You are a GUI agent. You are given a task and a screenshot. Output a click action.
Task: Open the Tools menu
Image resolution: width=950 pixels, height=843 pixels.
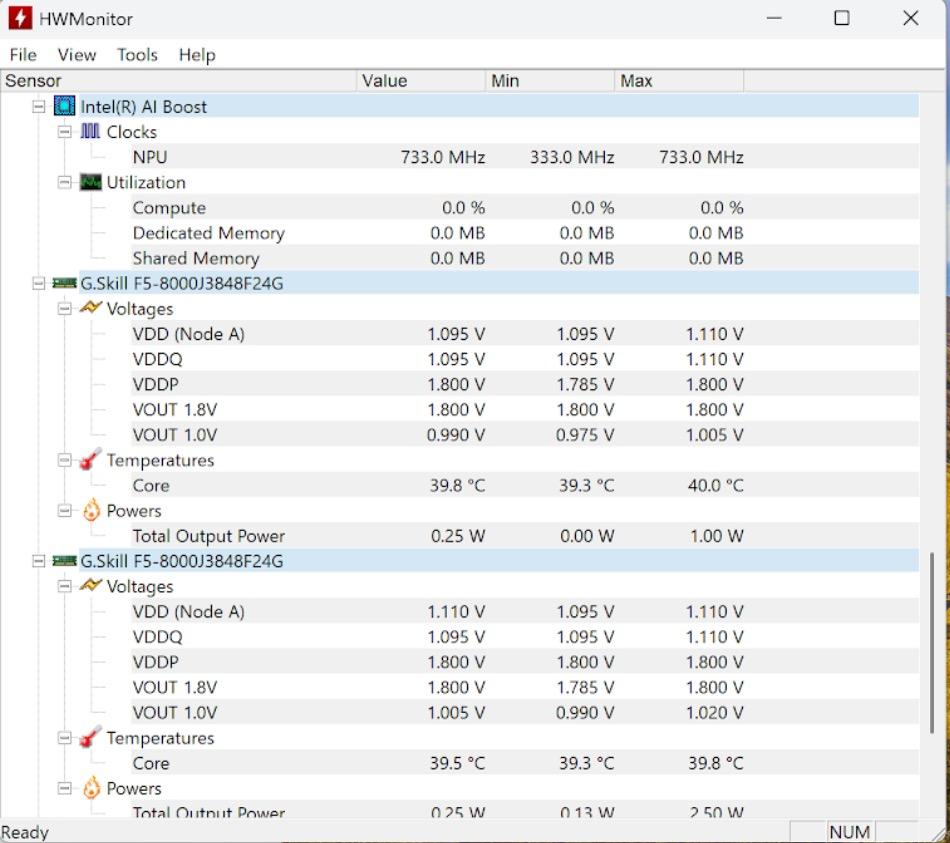(137, 55)
